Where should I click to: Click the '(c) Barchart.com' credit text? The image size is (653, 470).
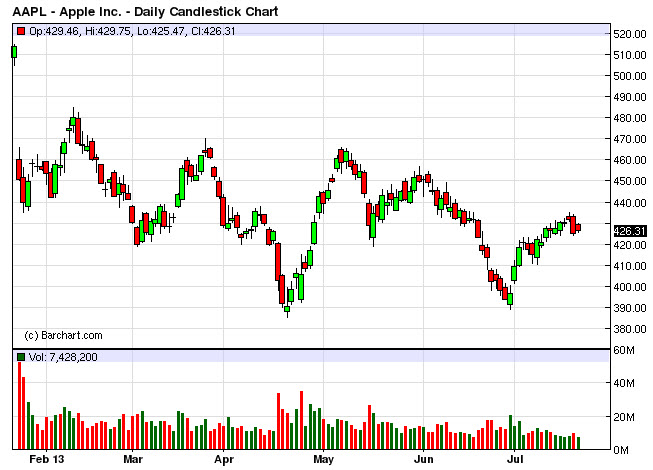pos(63,335)
